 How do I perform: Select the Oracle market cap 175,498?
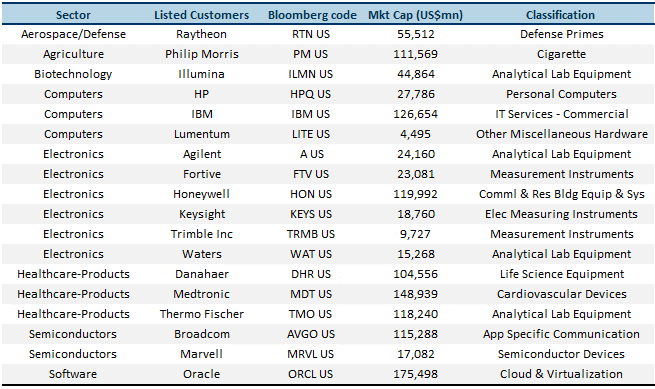point(415,374)
